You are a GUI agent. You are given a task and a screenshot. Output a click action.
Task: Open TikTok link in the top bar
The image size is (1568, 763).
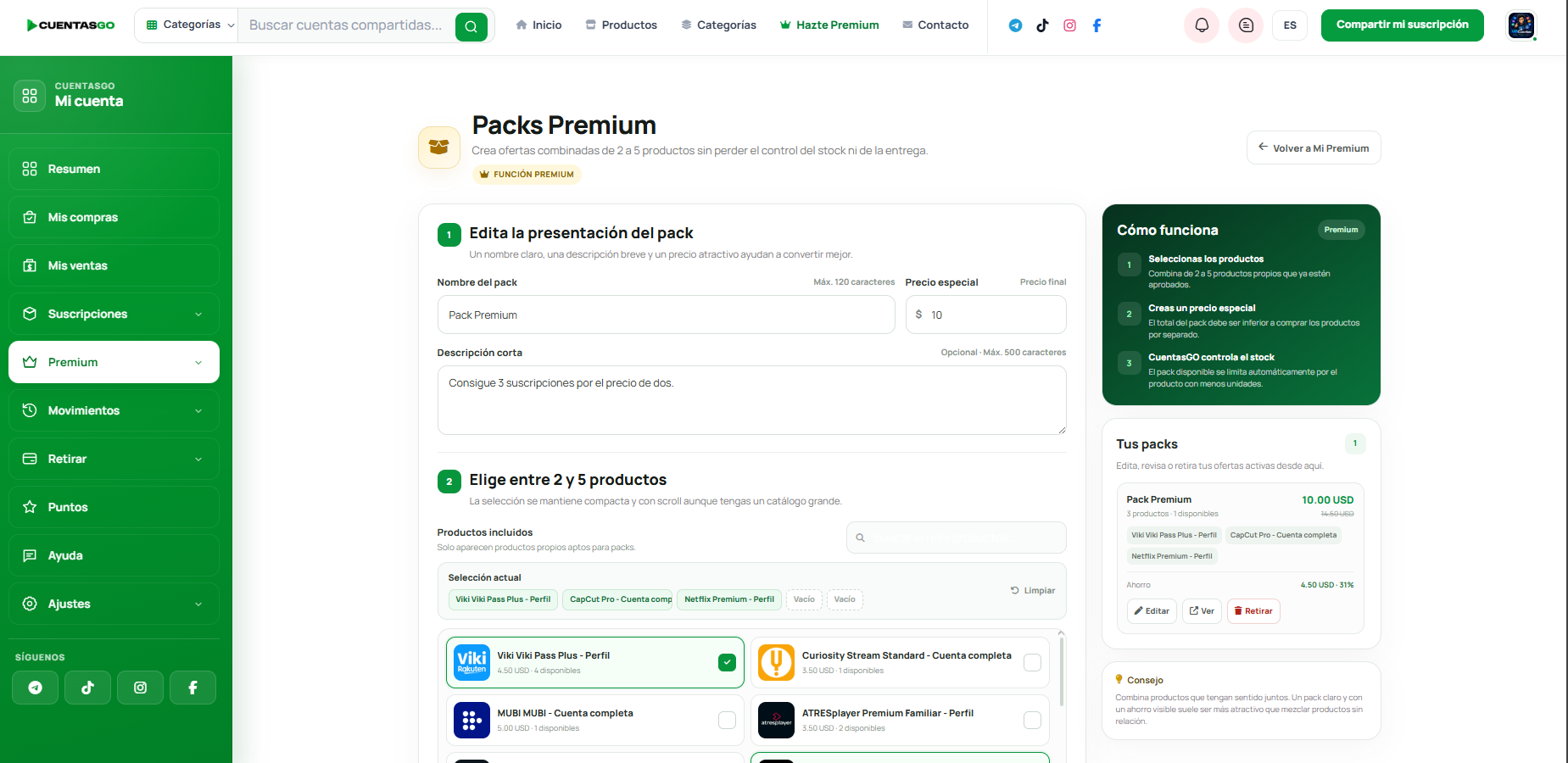click(1042, 25)
